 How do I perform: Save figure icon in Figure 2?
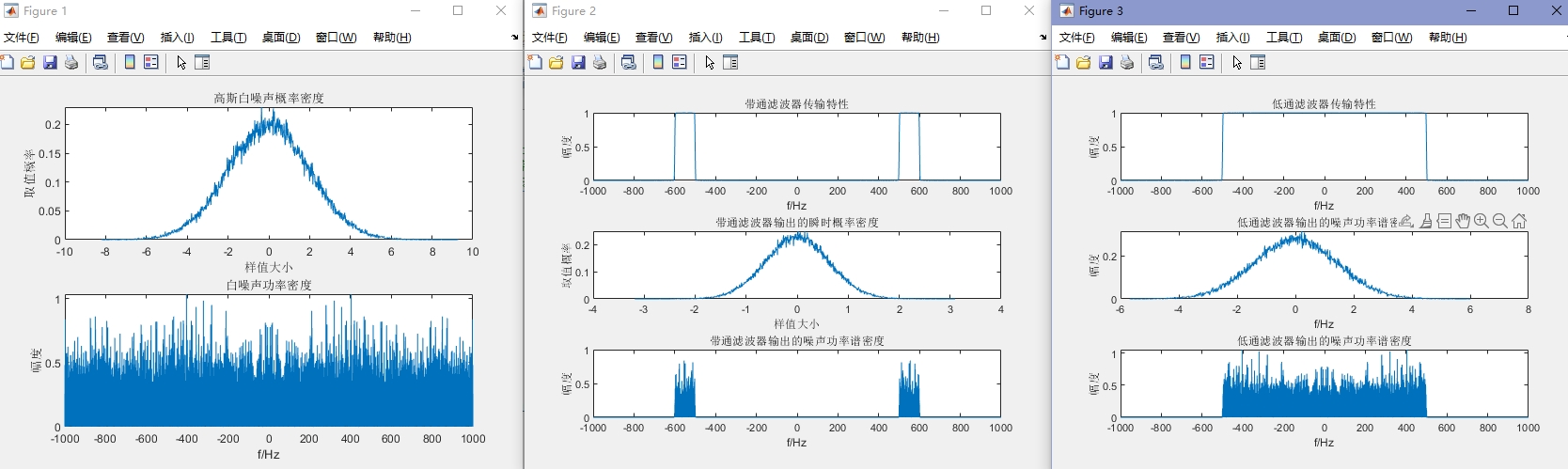578,62
